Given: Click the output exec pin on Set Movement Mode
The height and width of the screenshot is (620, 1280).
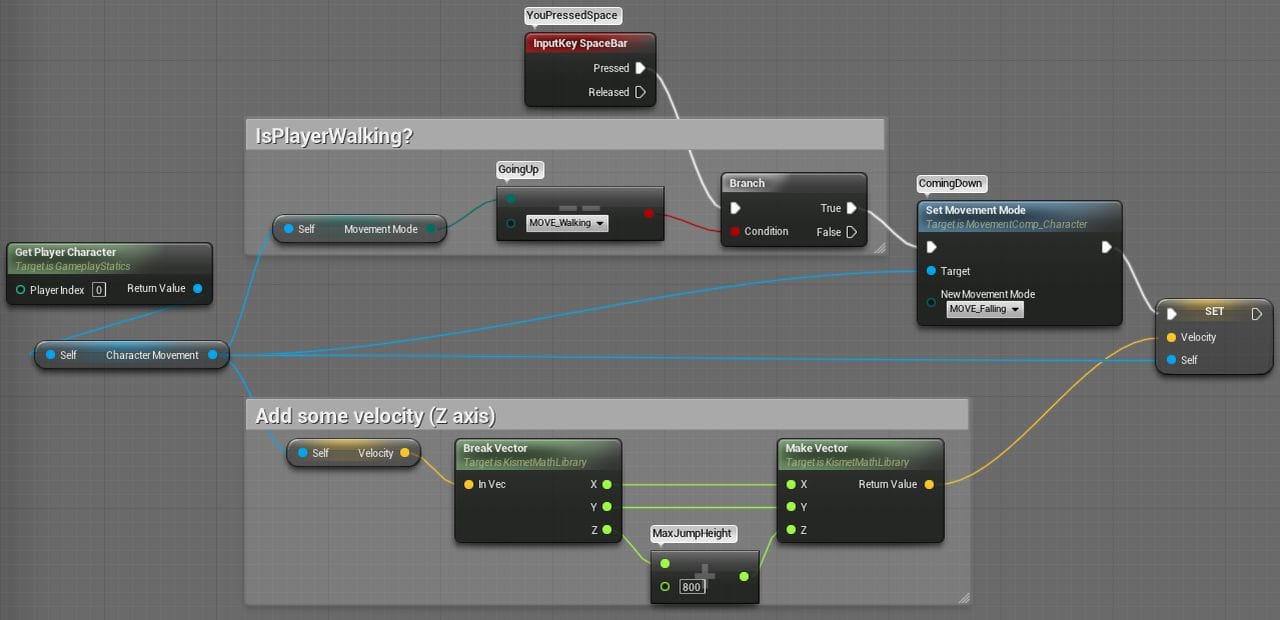Looking at the screenshot, I should [x=1106, y=247].
